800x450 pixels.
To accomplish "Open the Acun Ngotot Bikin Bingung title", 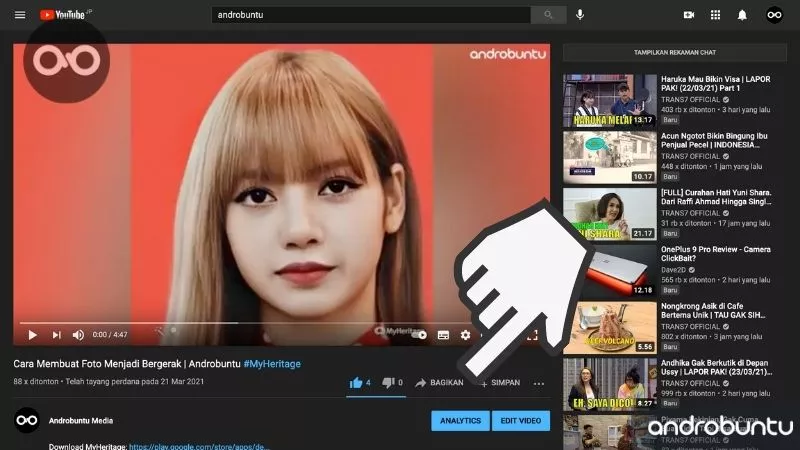I will click(714, 140).
